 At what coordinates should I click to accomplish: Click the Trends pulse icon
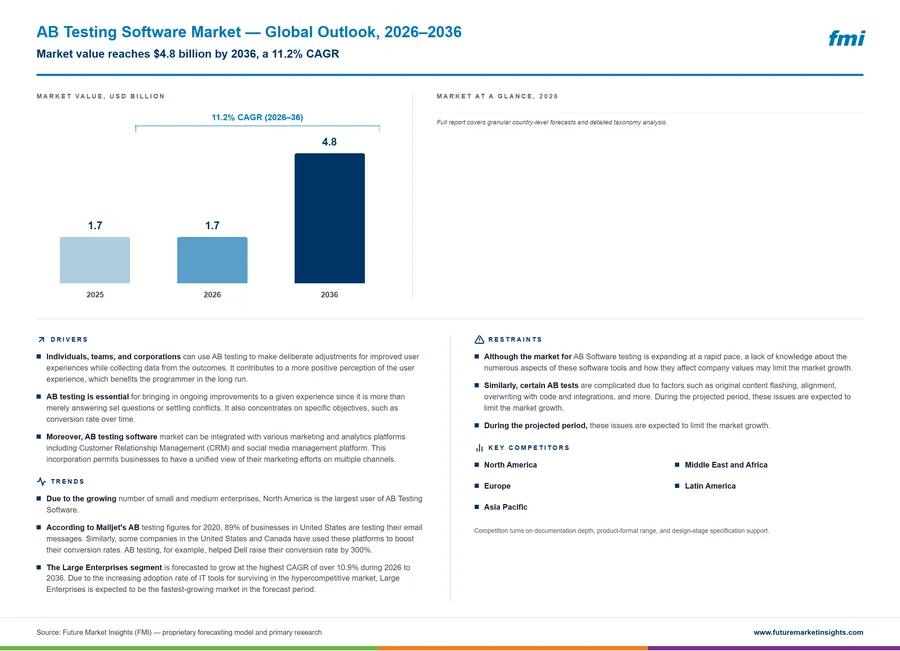pos(41,481)
